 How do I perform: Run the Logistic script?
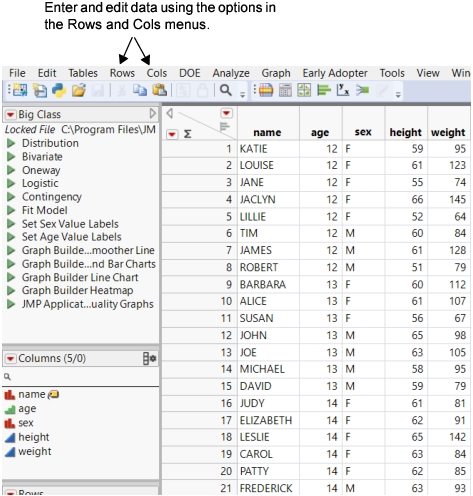click(11, 183)
